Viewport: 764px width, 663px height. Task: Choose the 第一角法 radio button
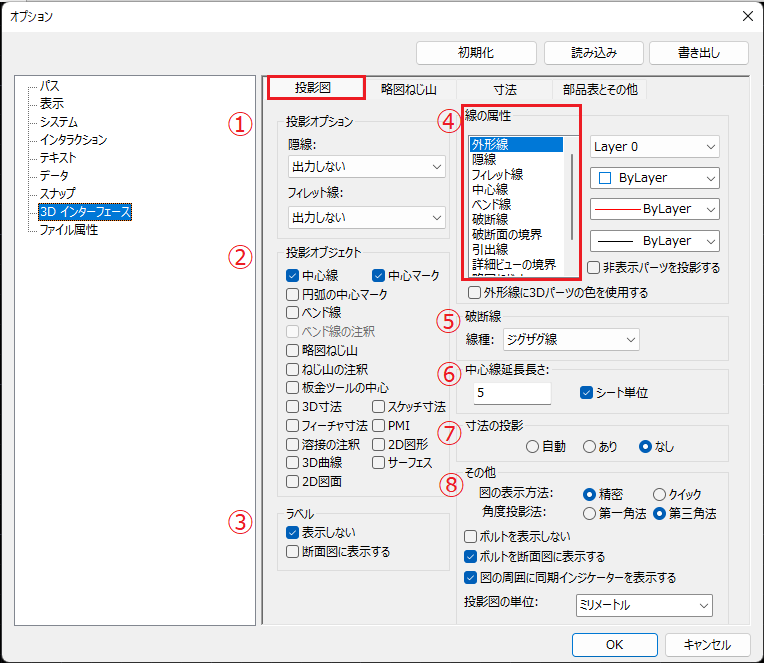589,513
